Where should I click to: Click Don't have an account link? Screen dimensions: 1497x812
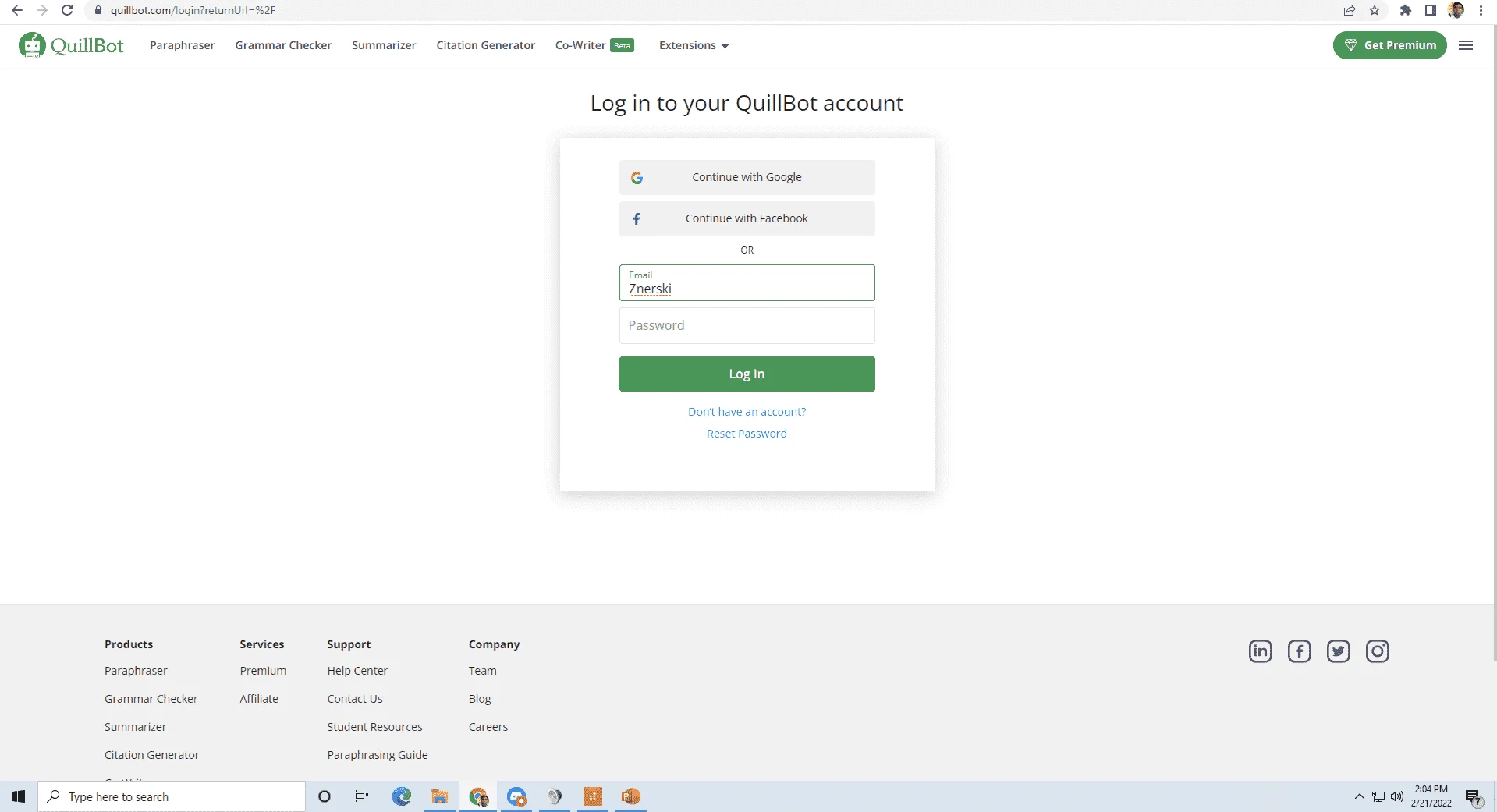[747, 412]
